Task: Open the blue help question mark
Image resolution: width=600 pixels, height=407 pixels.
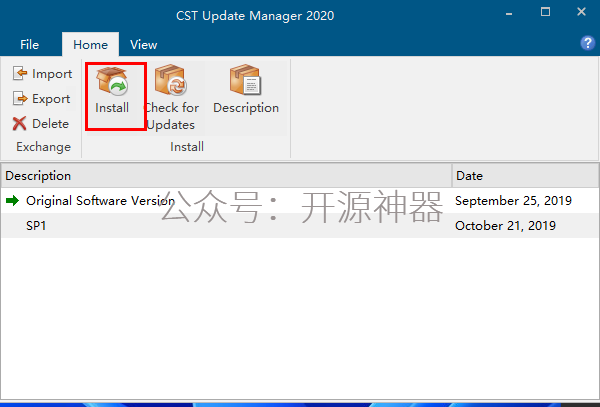Action: [587, 43]
